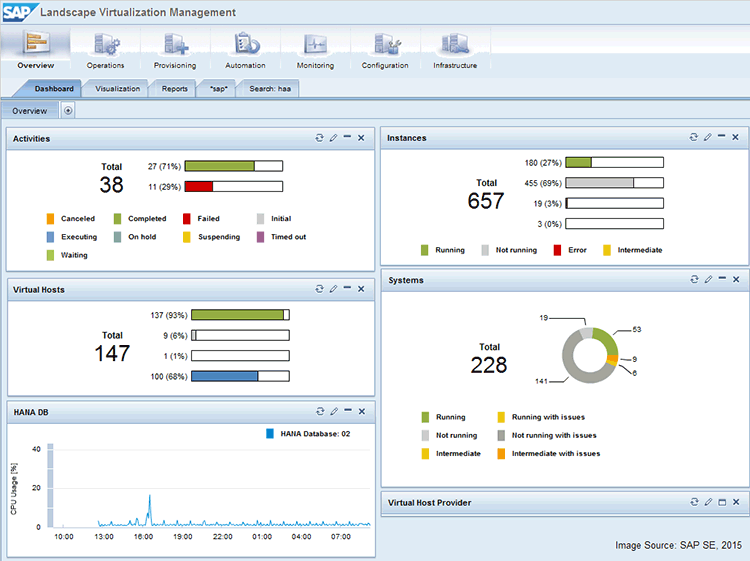Open the Automation section icon
Screen dimensions: 750x561
(245, 45)
